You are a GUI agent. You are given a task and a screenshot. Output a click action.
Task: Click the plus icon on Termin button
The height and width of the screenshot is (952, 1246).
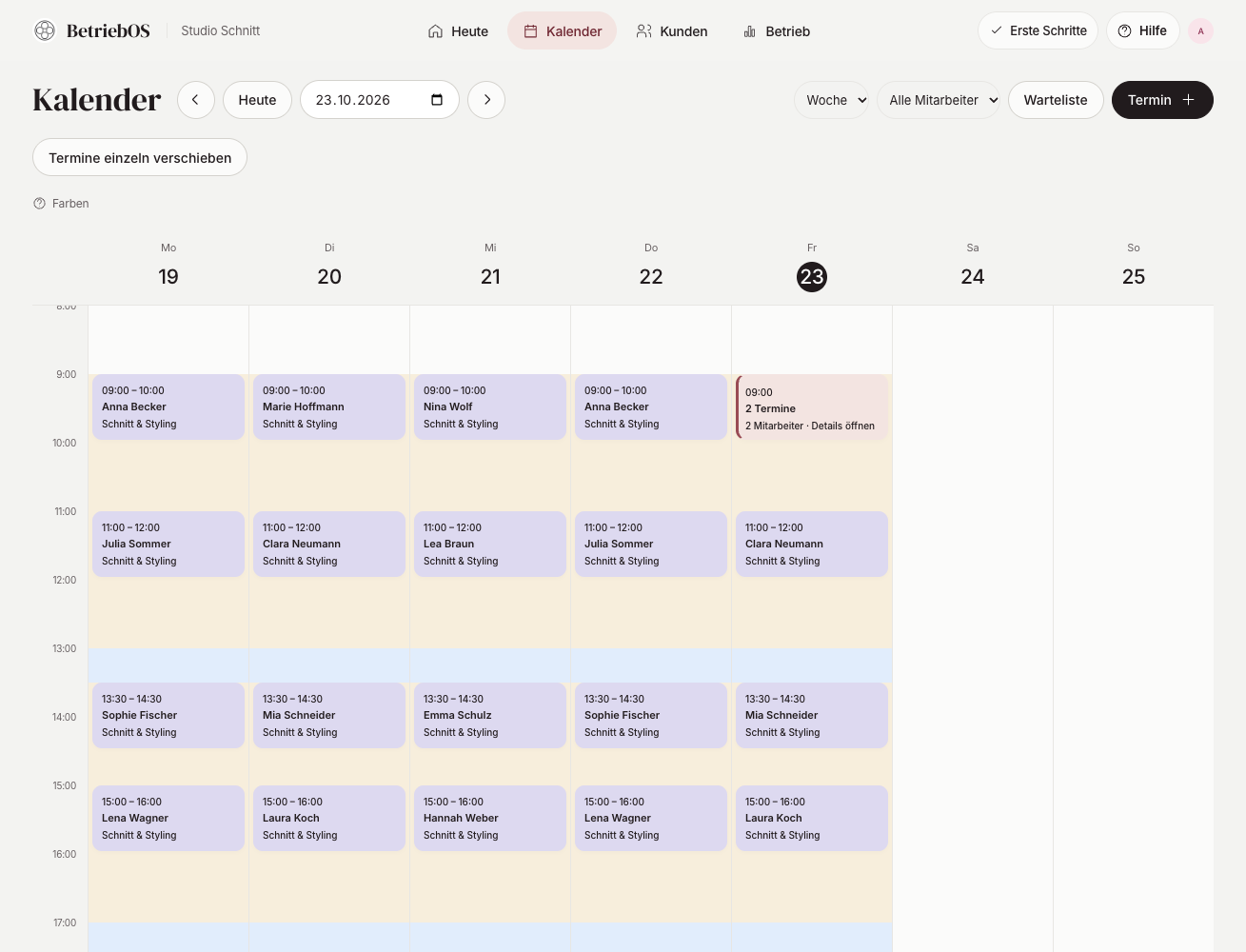(x=1188, y=100)
